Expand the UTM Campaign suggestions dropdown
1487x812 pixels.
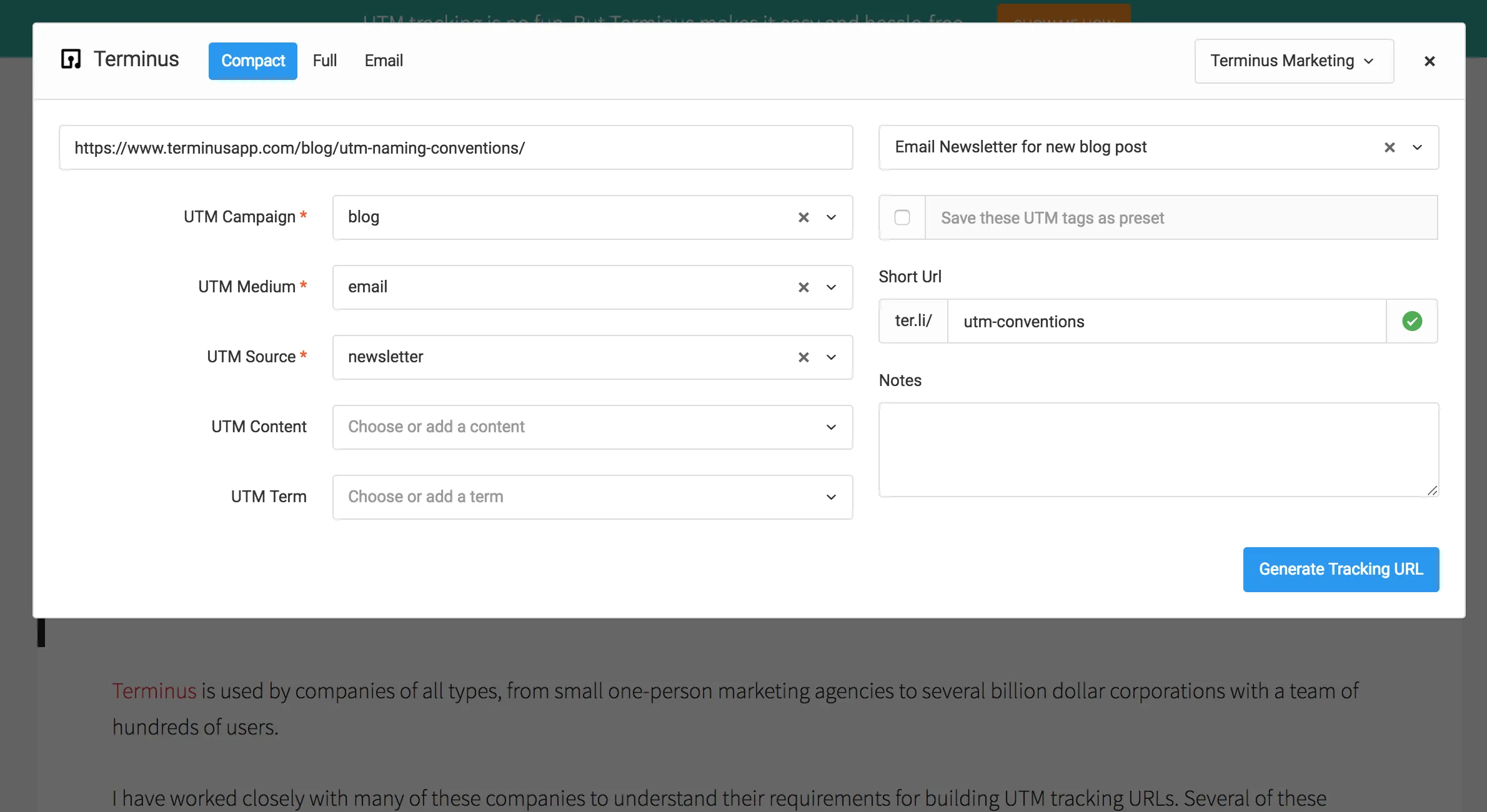coord(831,217)
